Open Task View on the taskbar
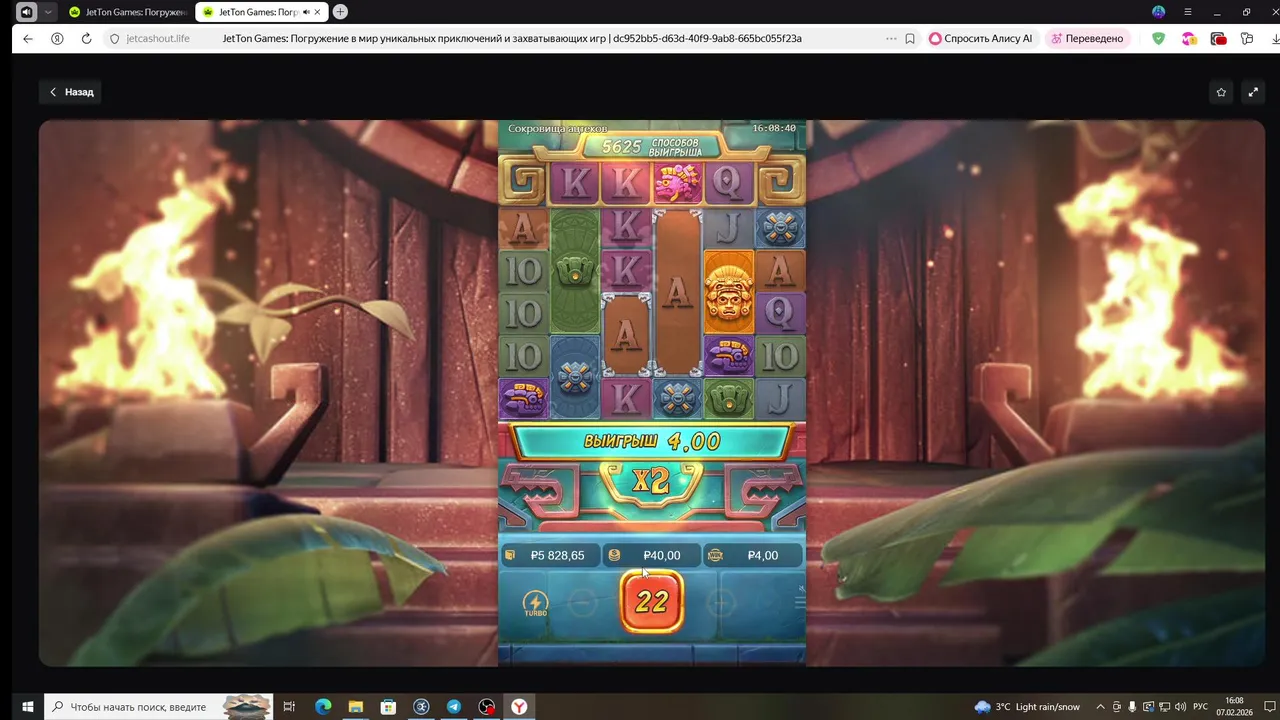 point(289,707)
